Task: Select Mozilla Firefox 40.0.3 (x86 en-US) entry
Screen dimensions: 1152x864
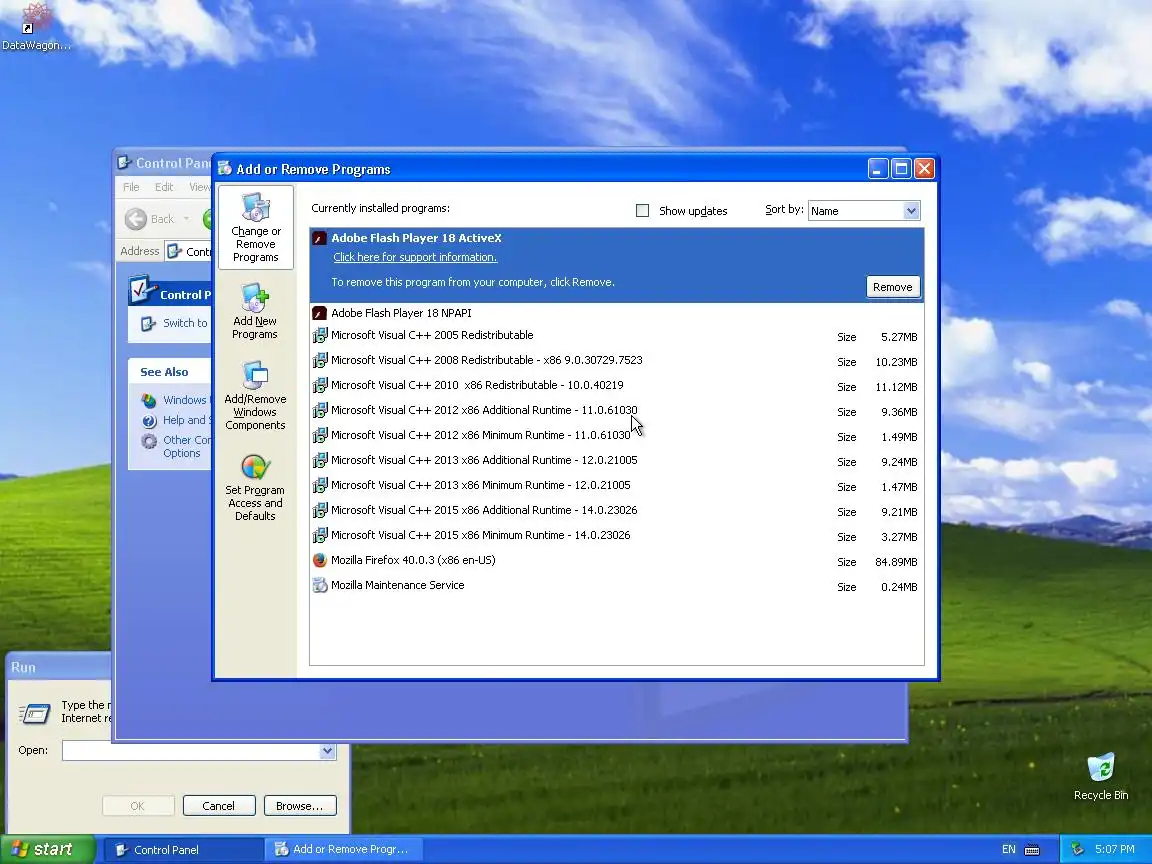Action: pyautogui.click(x=617, y=561)
